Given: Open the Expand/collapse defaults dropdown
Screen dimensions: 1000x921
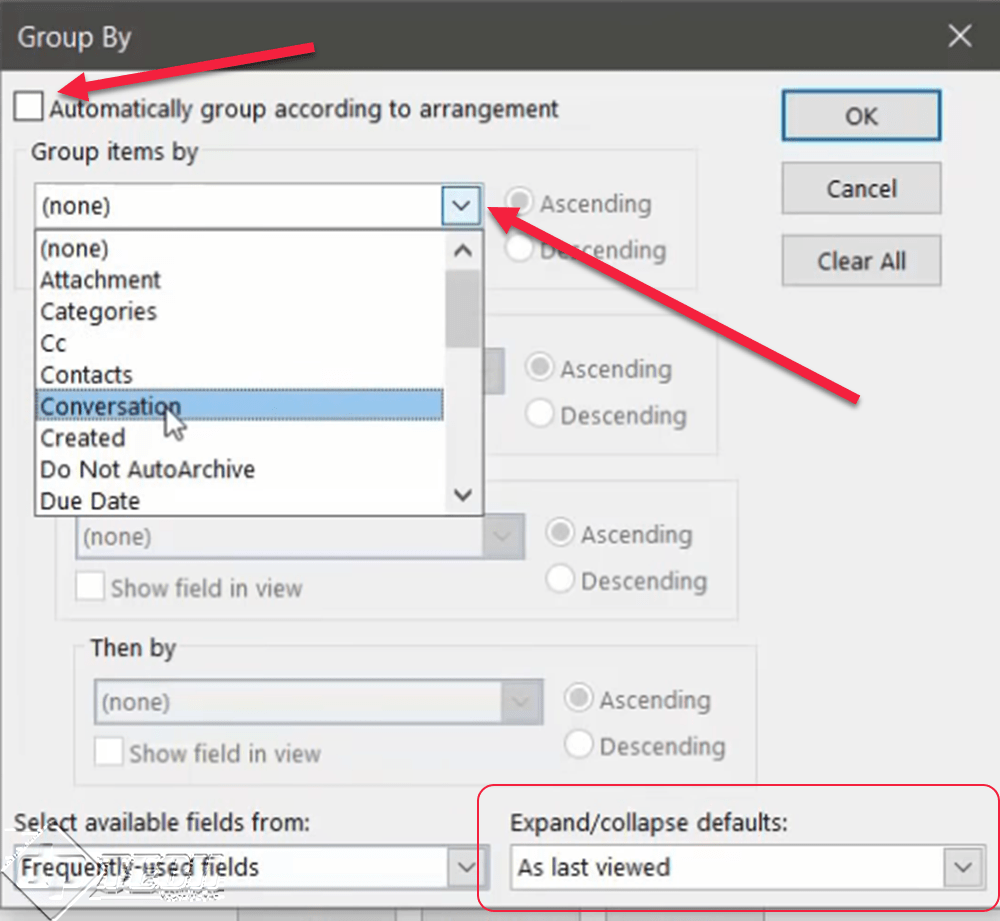Looking at the screenshot, I should [x=963, y=867].
